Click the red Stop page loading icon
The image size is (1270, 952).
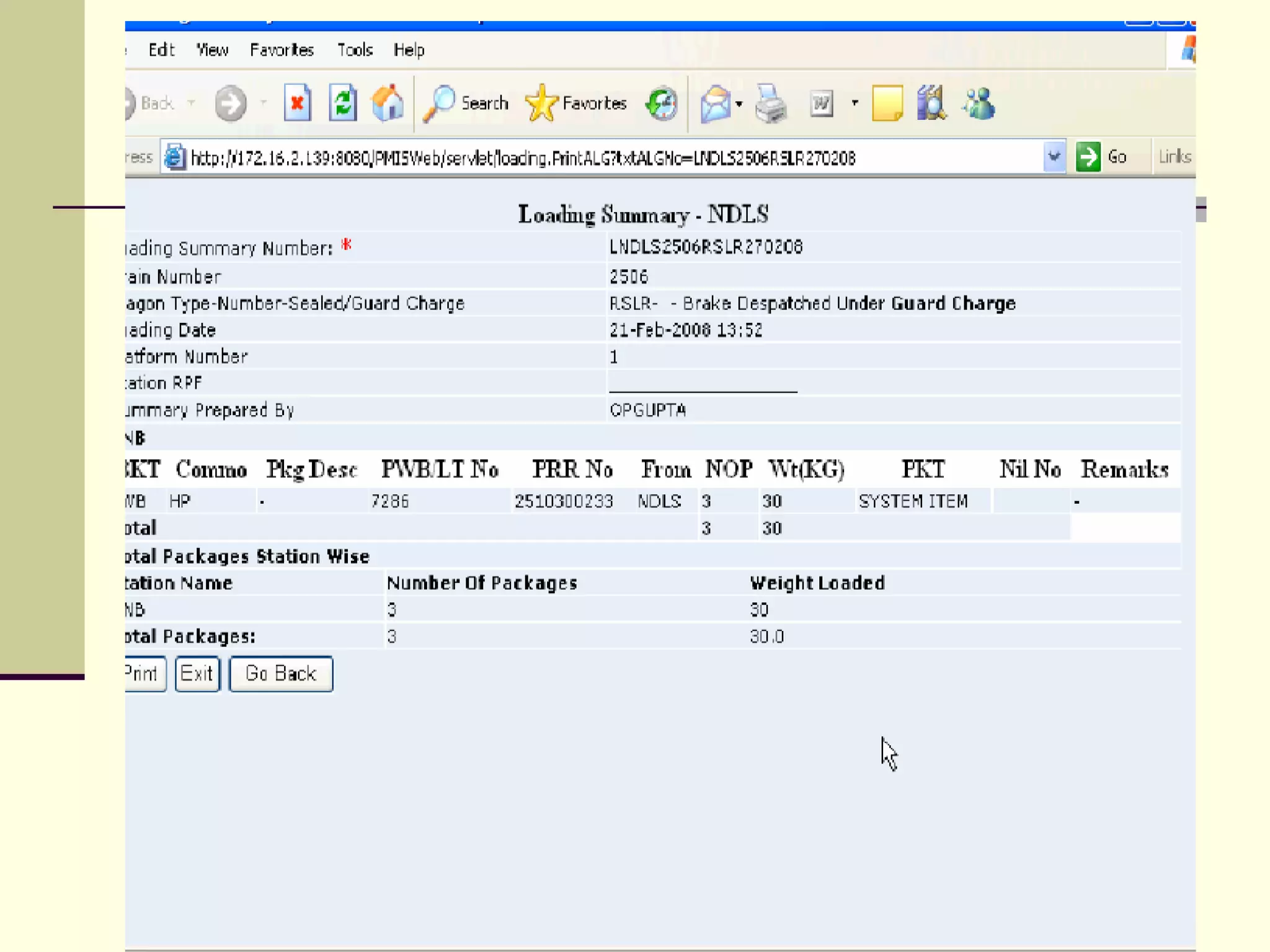[x=297, y=103]
